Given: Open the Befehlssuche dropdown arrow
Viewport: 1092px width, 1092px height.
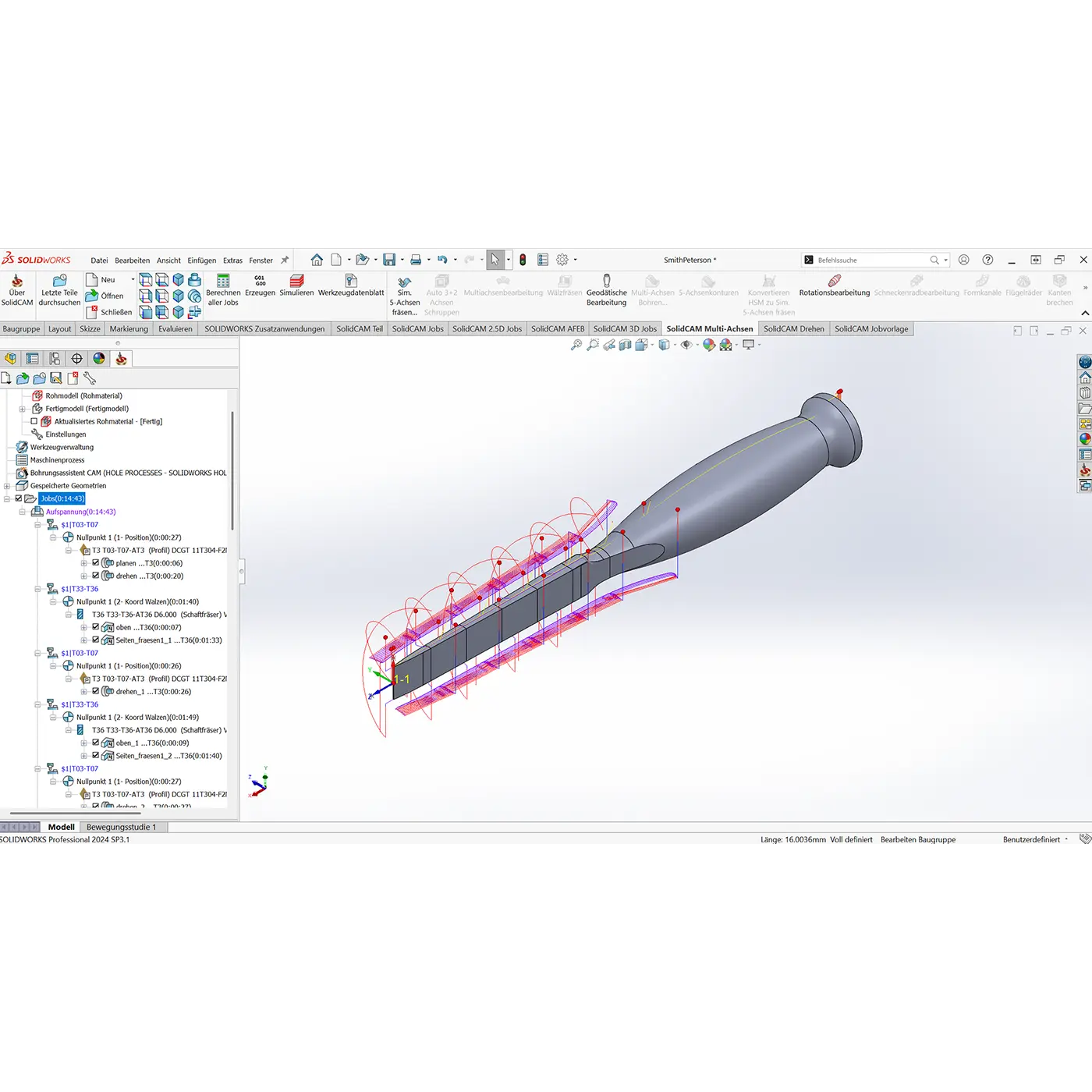Looking at the screenshot, I should [946, 261].
